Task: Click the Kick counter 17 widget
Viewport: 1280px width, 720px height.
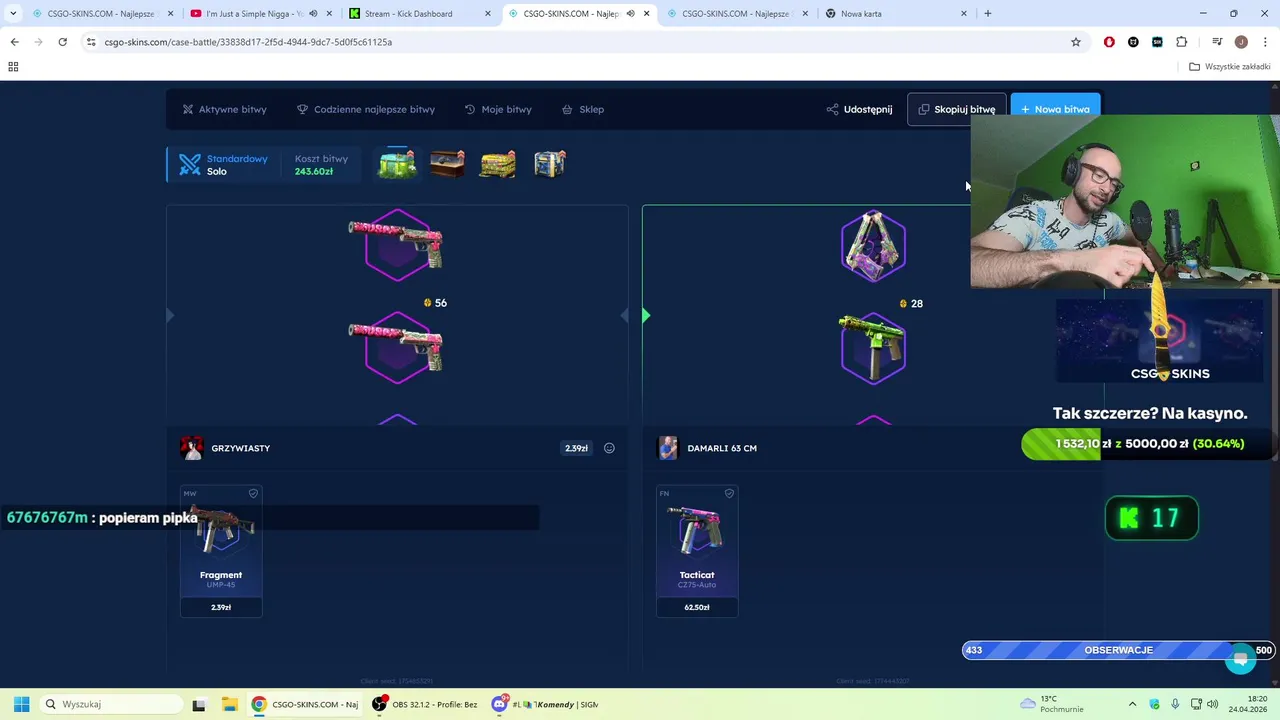Action: coord(1151,518)
